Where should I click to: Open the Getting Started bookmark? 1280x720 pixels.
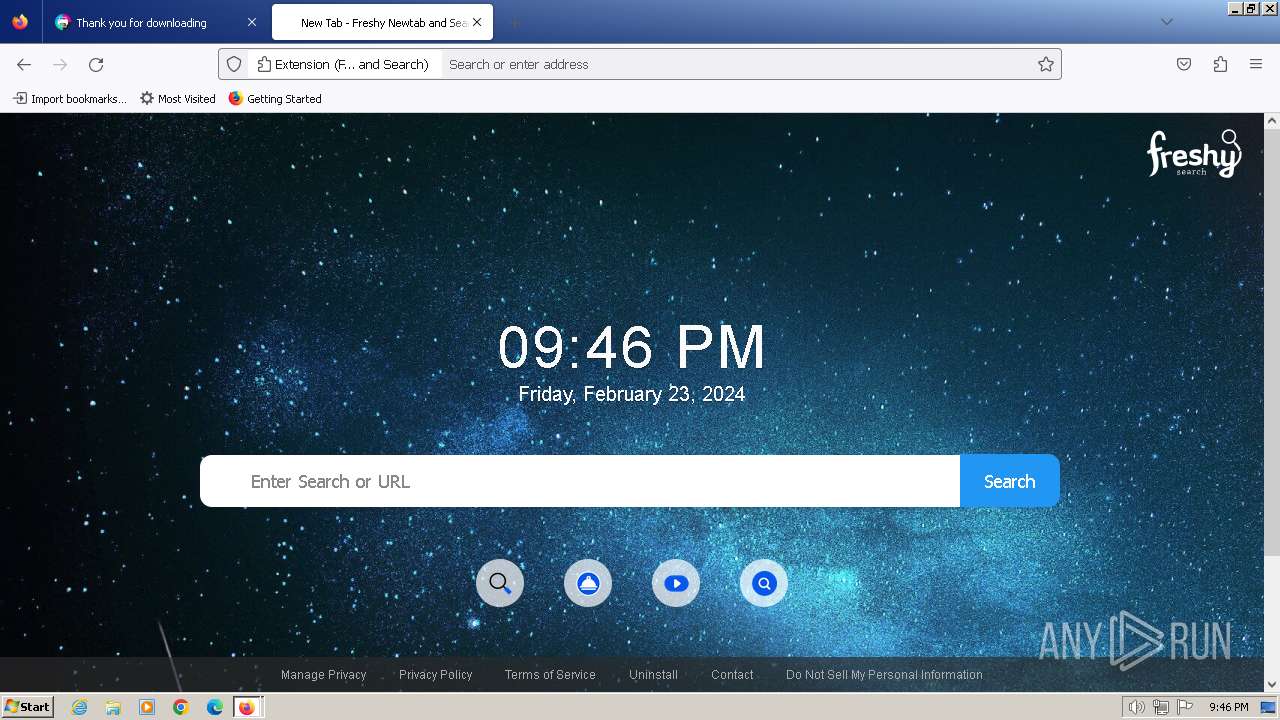tap(275, 99)
